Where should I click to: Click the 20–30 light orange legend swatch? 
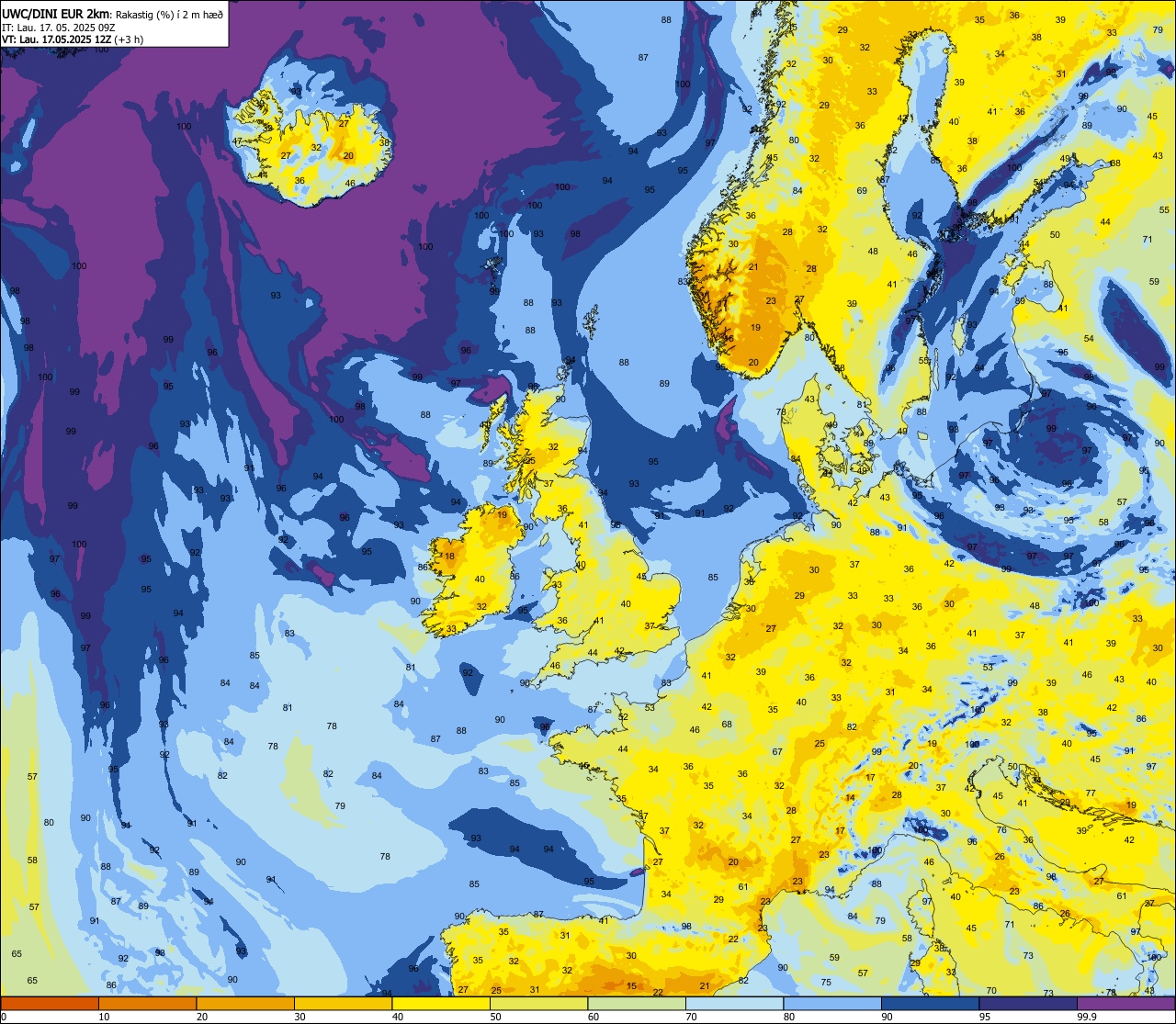pyautogui.click(x=245, y=1003)
